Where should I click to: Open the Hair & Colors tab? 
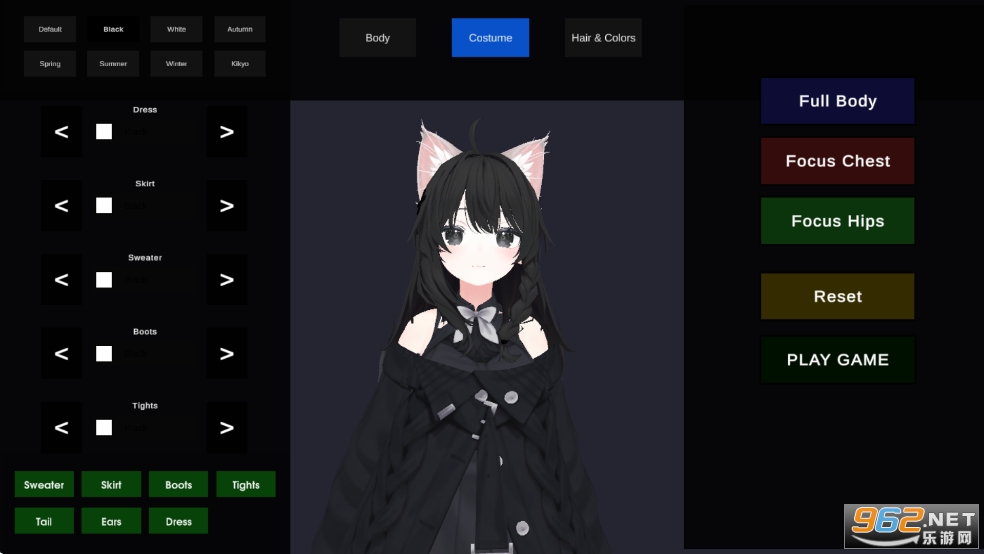[x=603, y=38]
